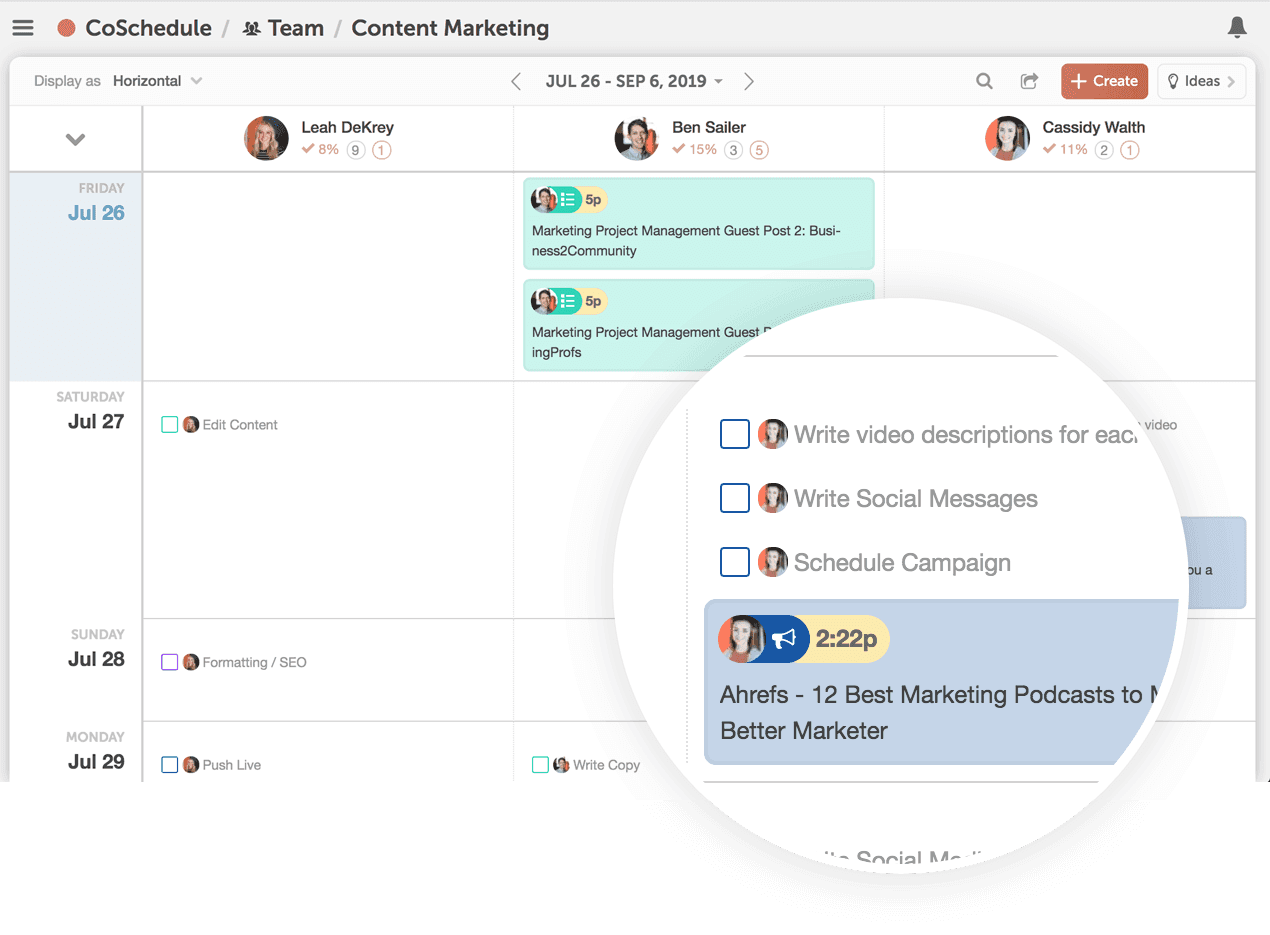Click the 5p time on the Business2Community card
The height and width of the screenshot is (935, 1270).
(x=593, y=200)
